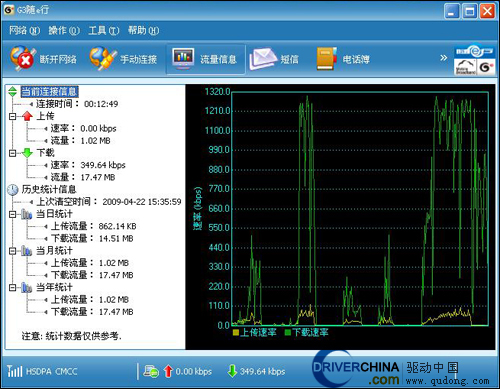Select the 当前连接信息 tree item

tap(49, 91)
